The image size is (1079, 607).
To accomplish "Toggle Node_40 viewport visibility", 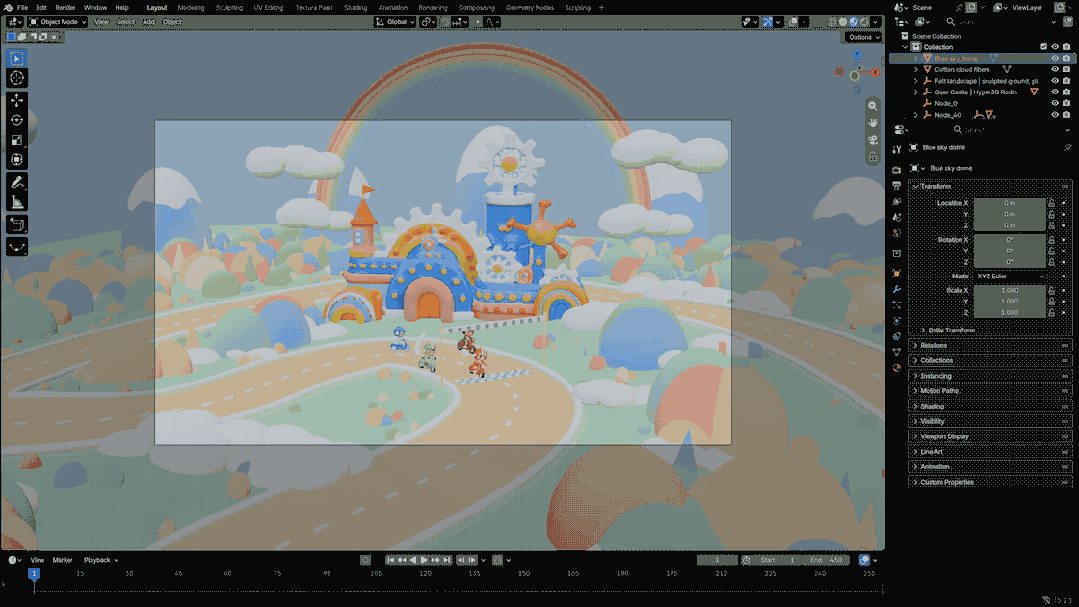I will click(1055, 115).
